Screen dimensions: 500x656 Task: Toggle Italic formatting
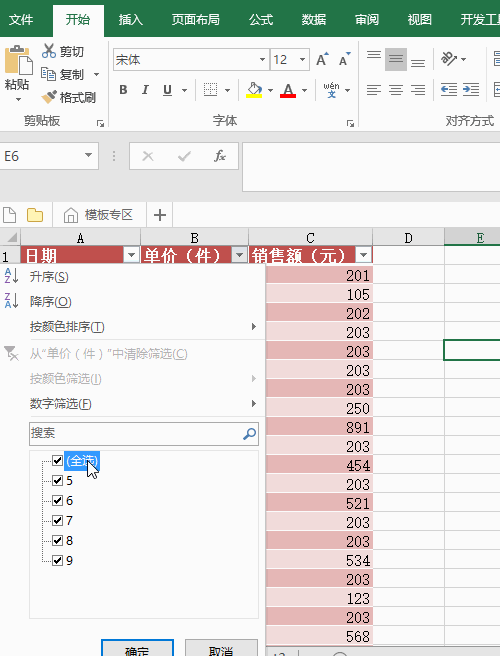click(x=145, y=90)
